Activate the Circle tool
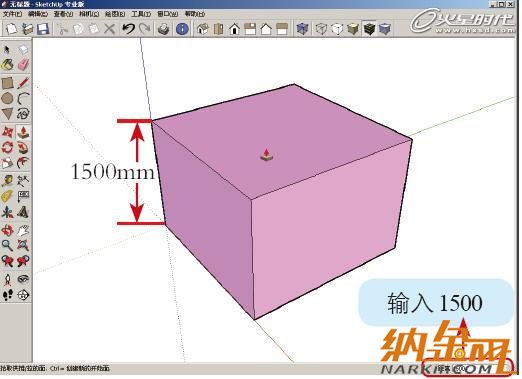The image size is (522, 379). 7,99
